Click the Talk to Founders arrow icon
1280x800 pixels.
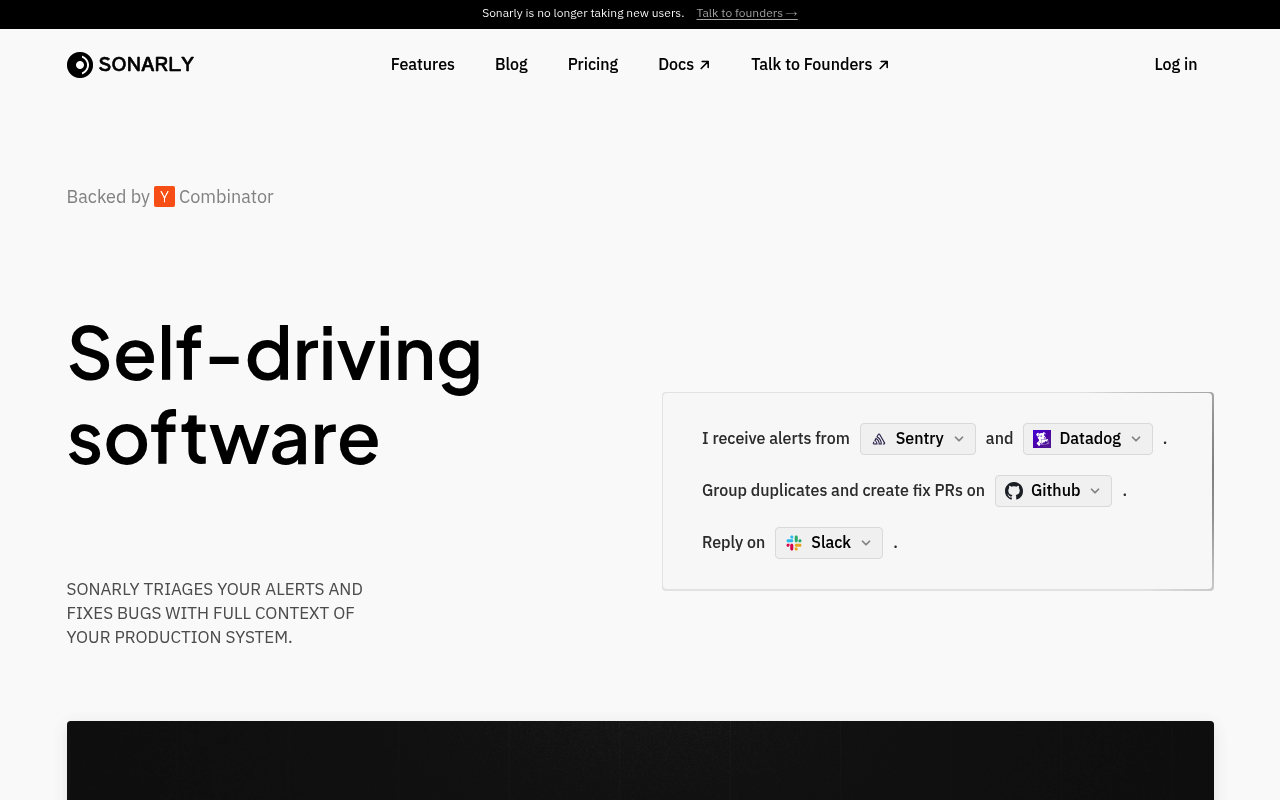click(x=883, y=65)
